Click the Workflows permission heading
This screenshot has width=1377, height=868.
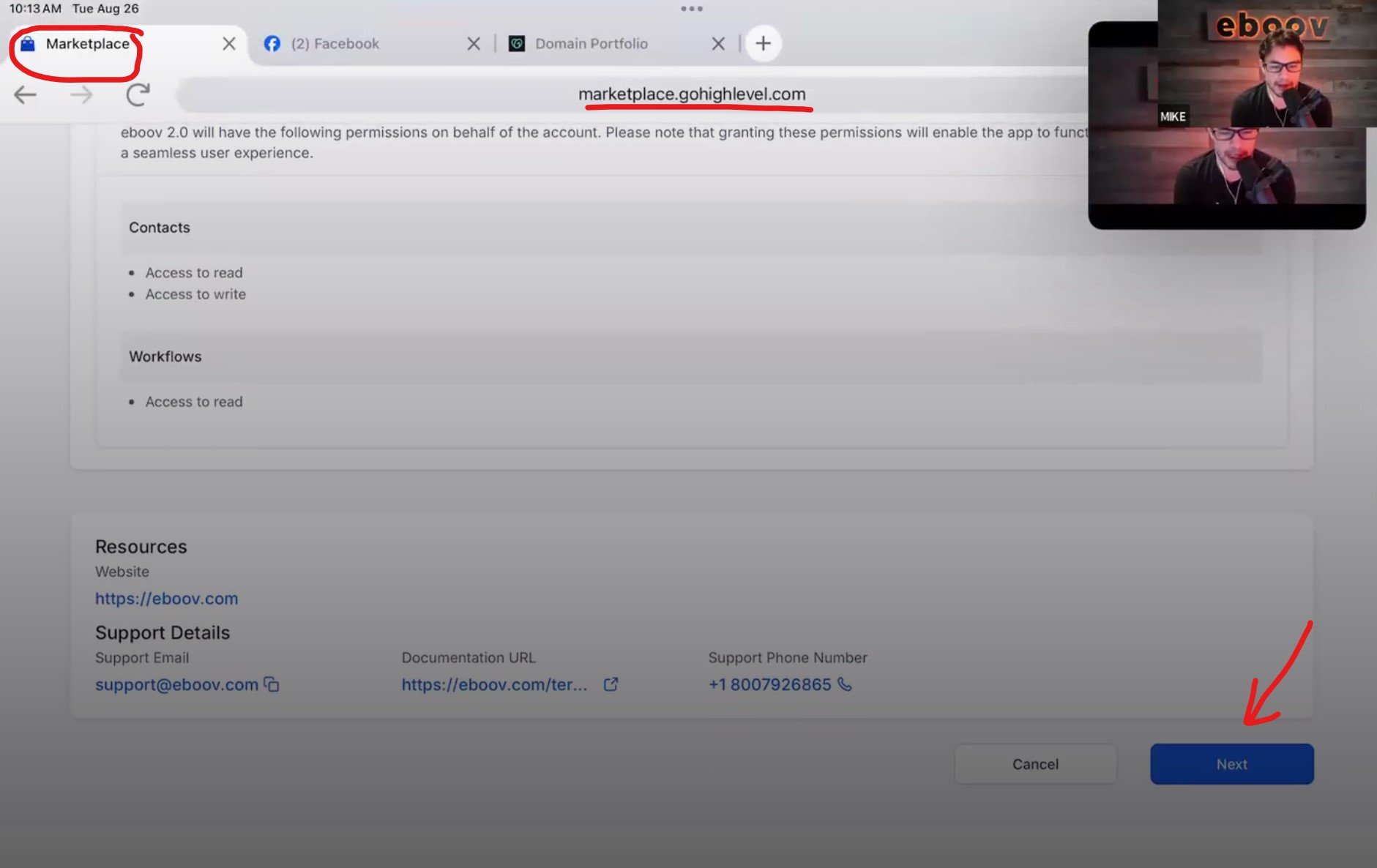(x=165, y=356)
